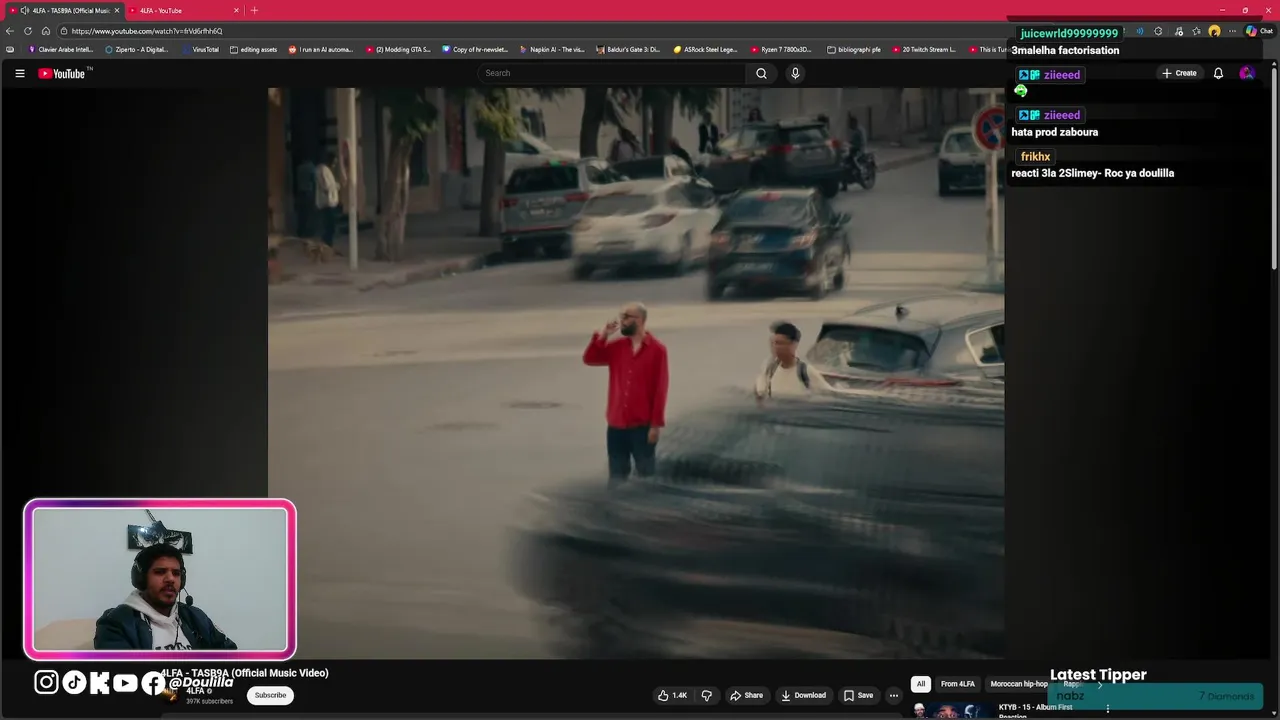The height and width of the screenshot is (720, 1280).
Task: Dislike the video with thumbs down
Action: [706, 695]
